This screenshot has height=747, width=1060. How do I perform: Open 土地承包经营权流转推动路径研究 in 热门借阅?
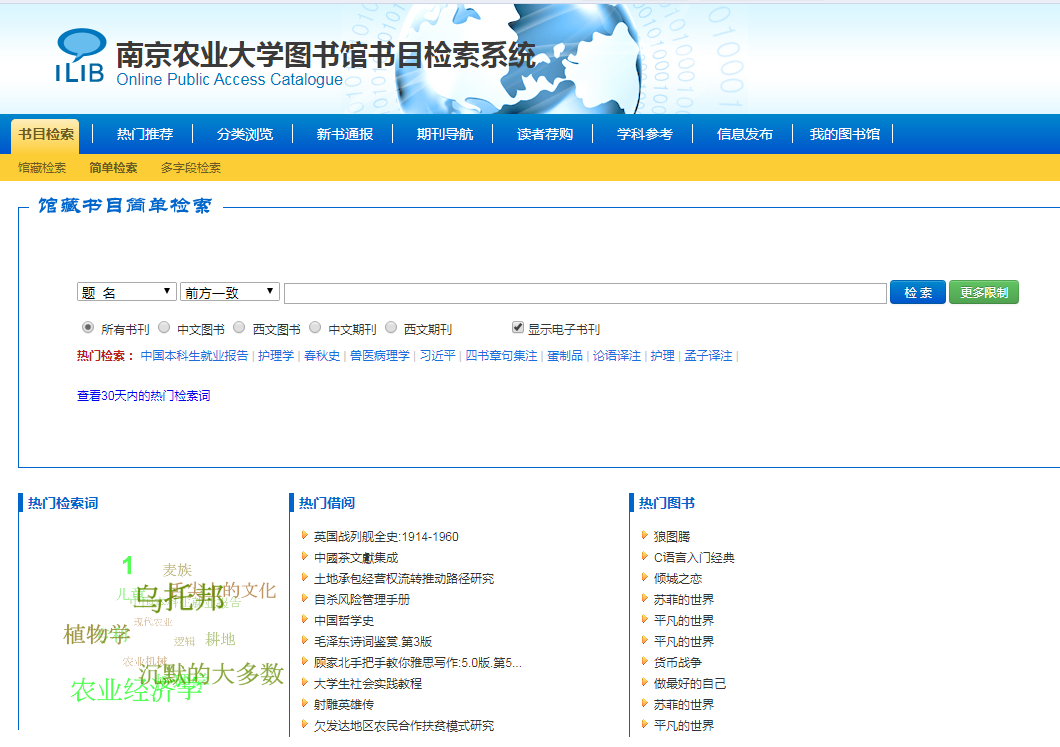[404, 579]
